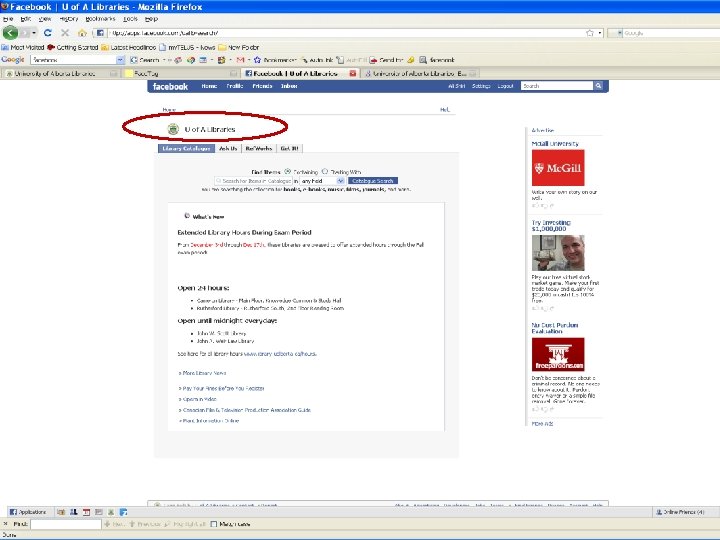Click the Catalogue Search button
Viewport: 720px width, 540px height.
(x=373, y=181)
